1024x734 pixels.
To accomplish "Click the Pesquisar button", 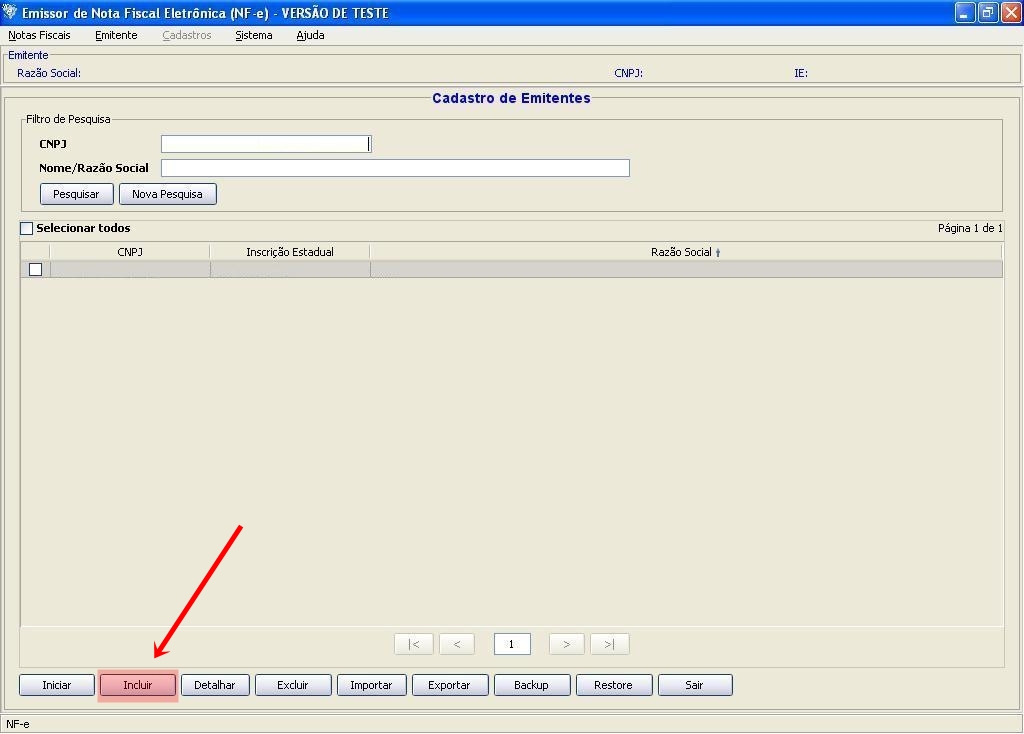I will point(76,194).
